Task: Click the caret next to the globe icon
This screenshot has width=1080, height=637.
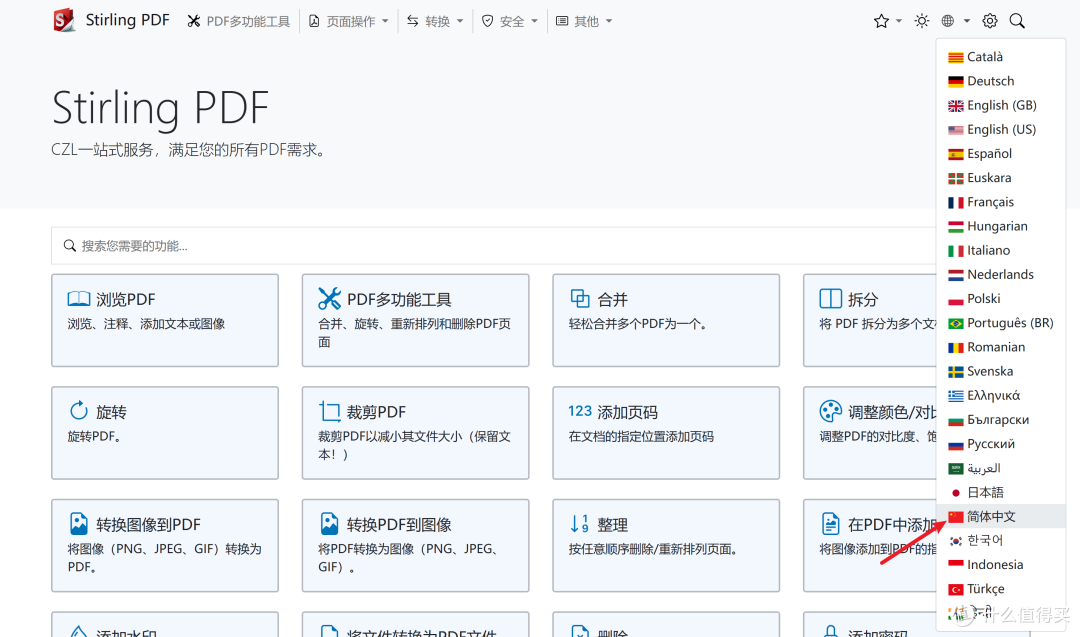Action: (x=966, y=21)
